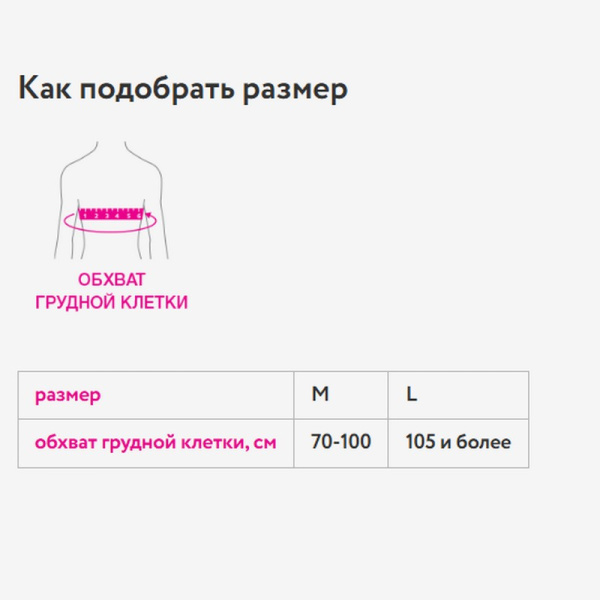Click the 'ОБХВАТ' pink caption
600x600 pixels.
pyautogui.click(x=112, y=280)
